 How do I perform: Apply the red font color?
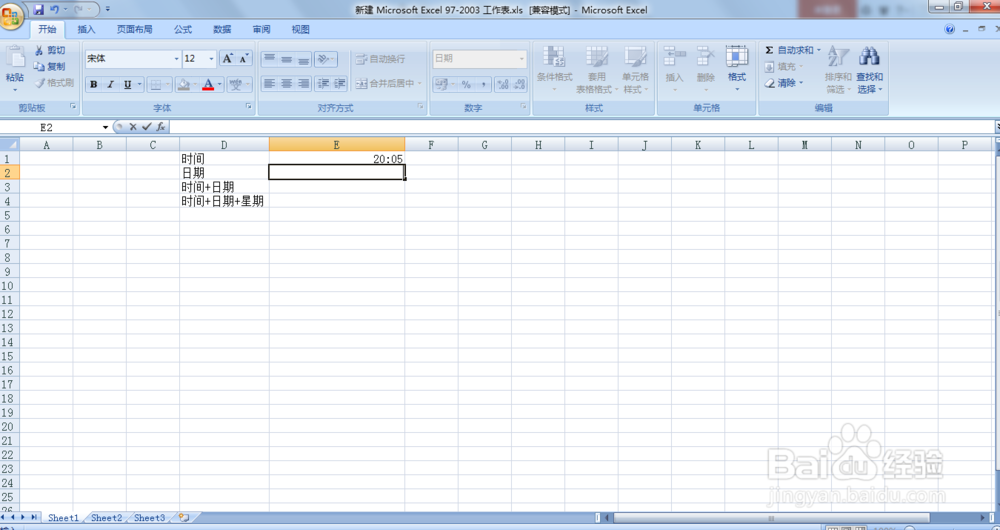pos(208,84)
